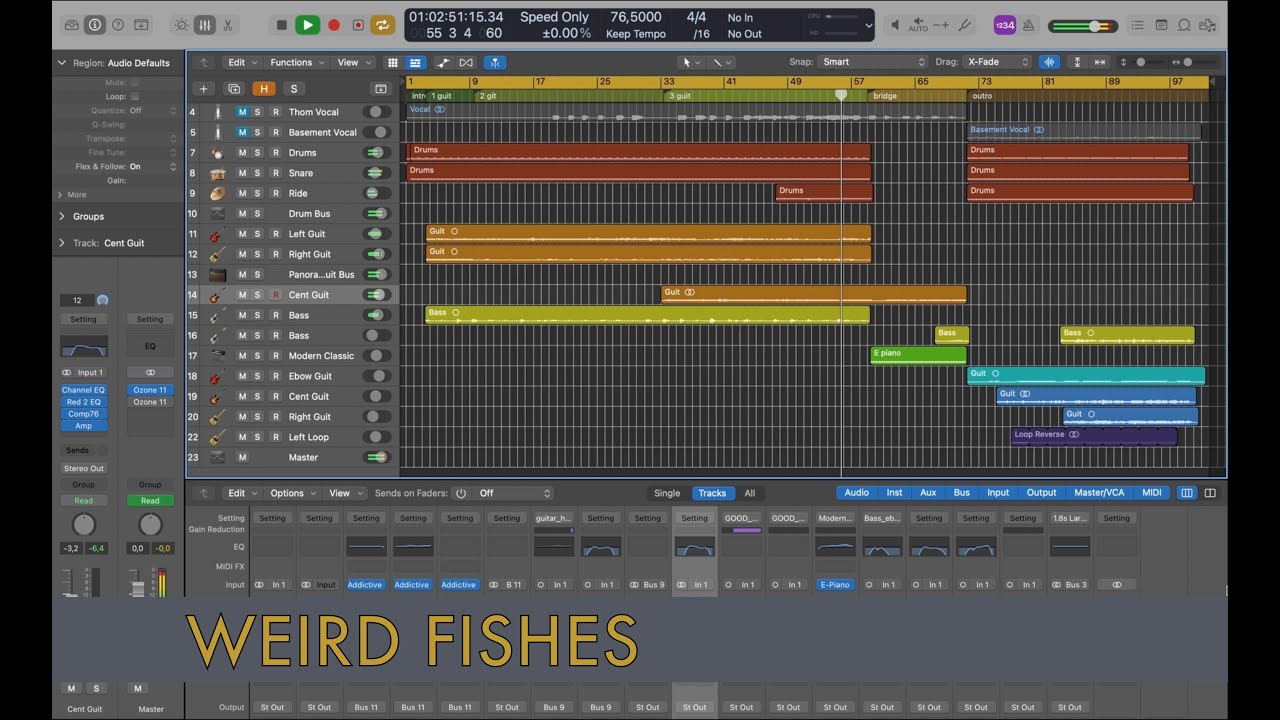Click the Duplicate Track icon
This screenshot has height=720, width=1280.
point(234,89)
